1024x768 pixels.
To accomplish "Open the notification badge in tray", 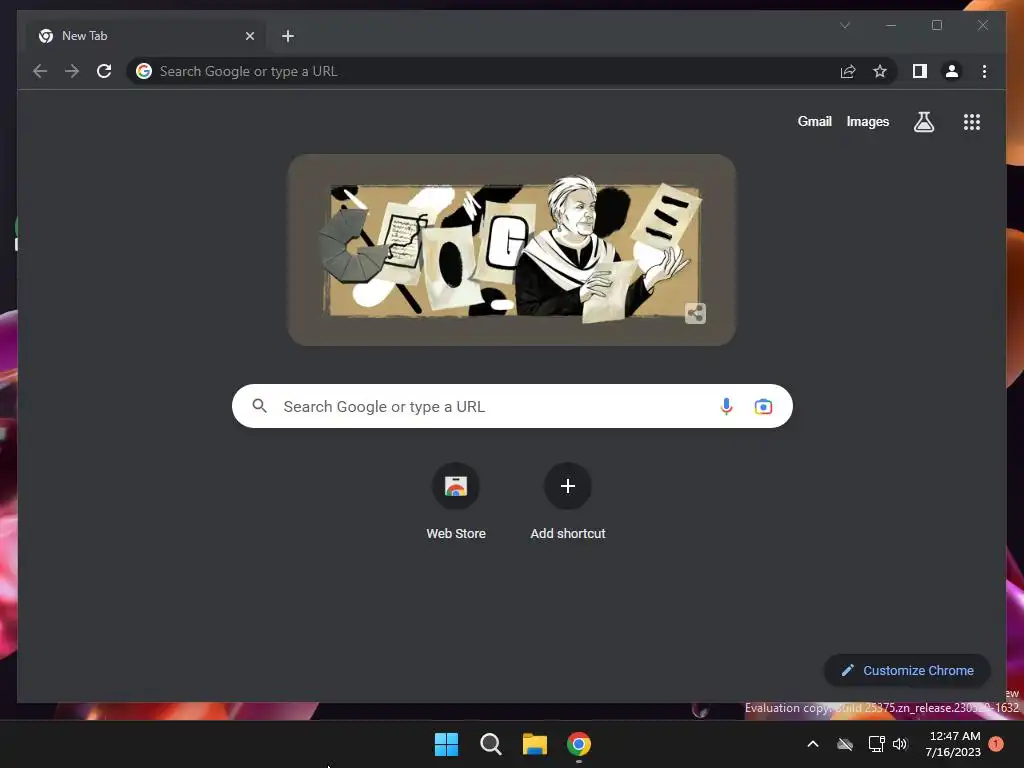I will click(x=996, y=744).
